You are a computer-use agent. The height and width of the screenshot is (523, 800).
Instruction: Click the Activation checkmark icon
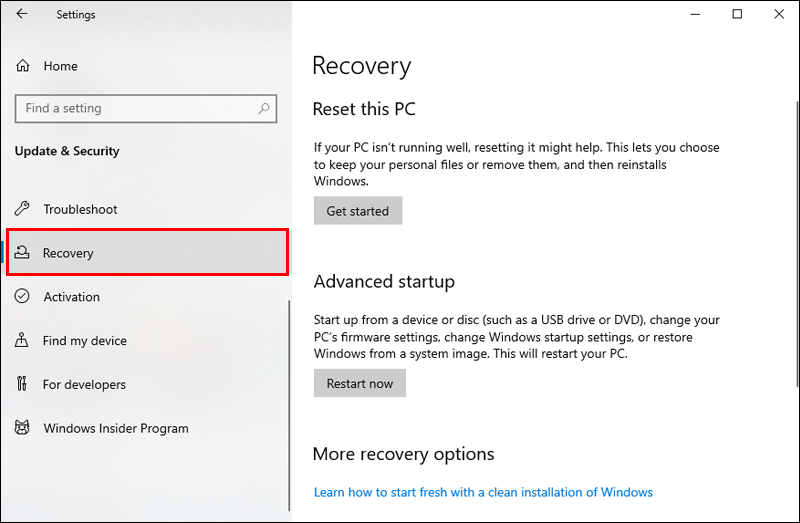(23, 297)
